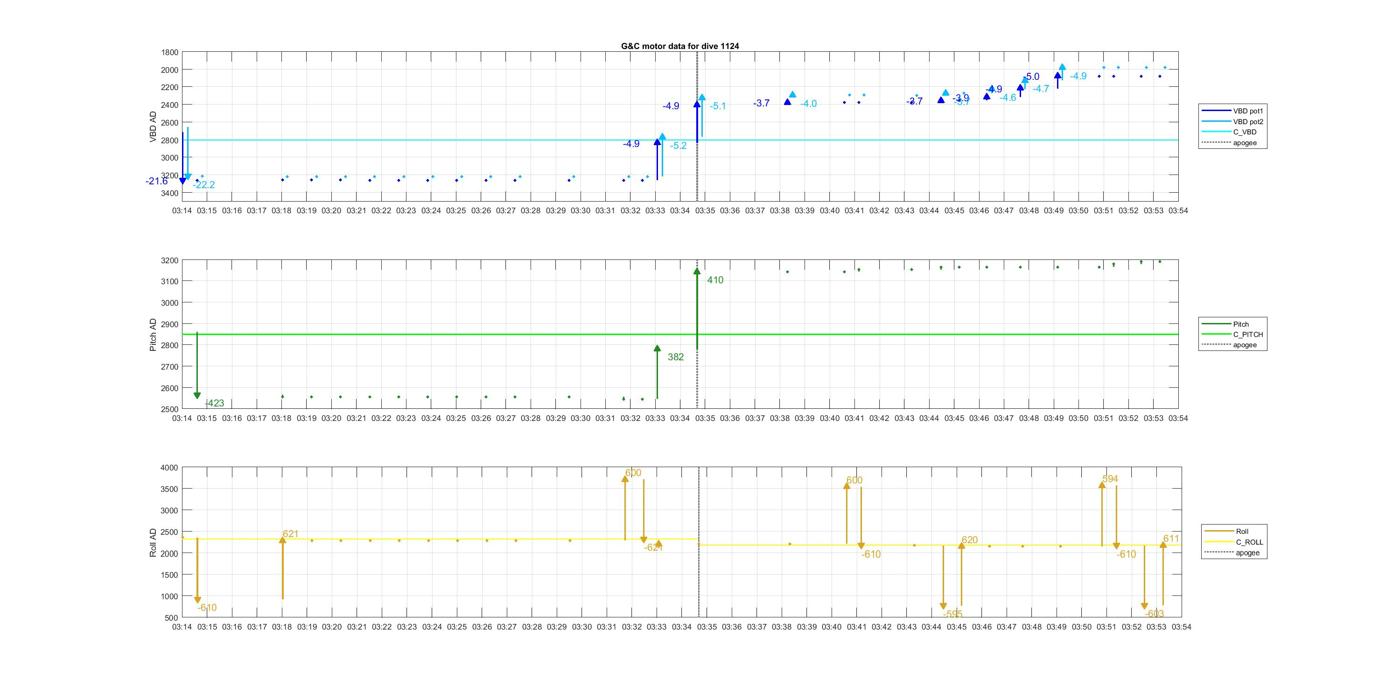
Task: Click the '-423' pitch data label
Action: pyautogui.click(x=215, y=404)
